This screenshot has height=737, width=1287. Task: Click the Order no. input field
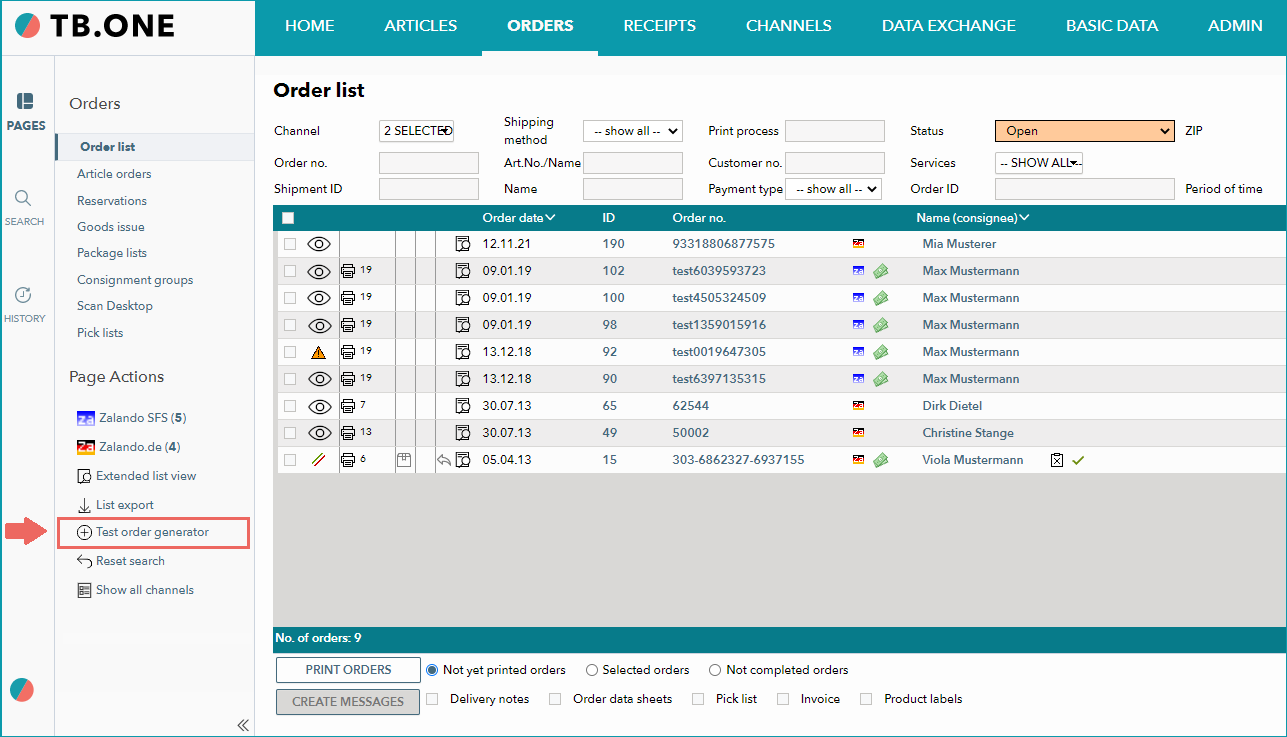[x=429, y=163]
